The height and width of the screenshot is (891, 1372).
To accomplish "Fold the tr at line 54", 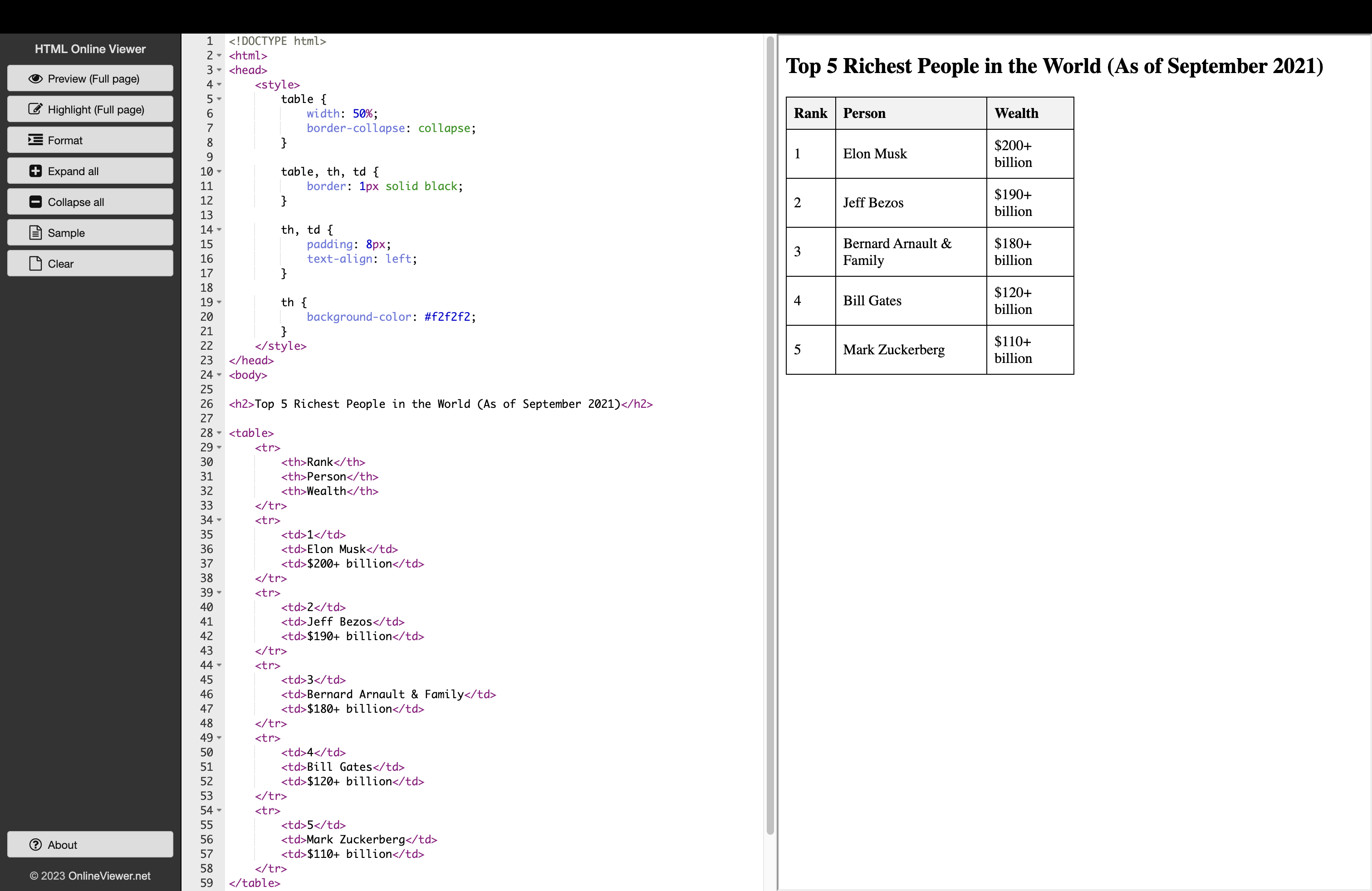I will [219, 810].
